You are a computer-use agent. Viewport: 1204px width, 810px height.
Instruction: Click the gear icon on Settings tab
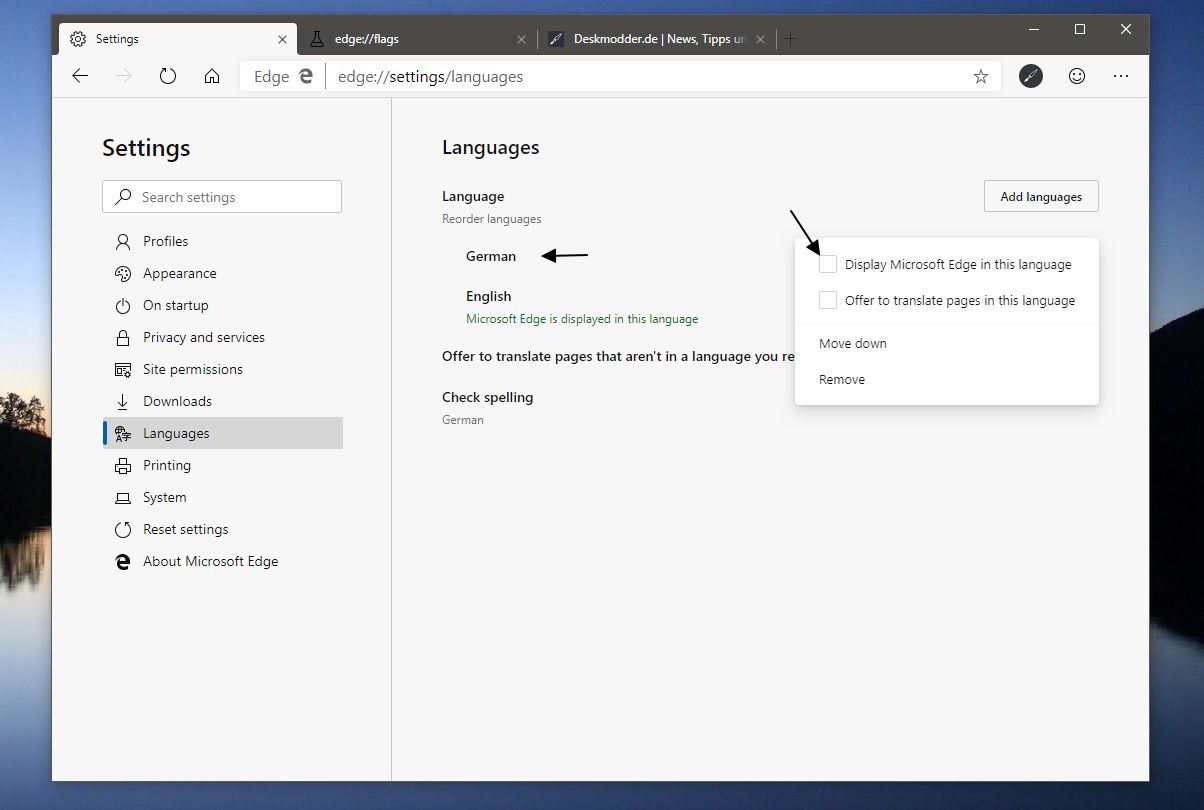78,39
